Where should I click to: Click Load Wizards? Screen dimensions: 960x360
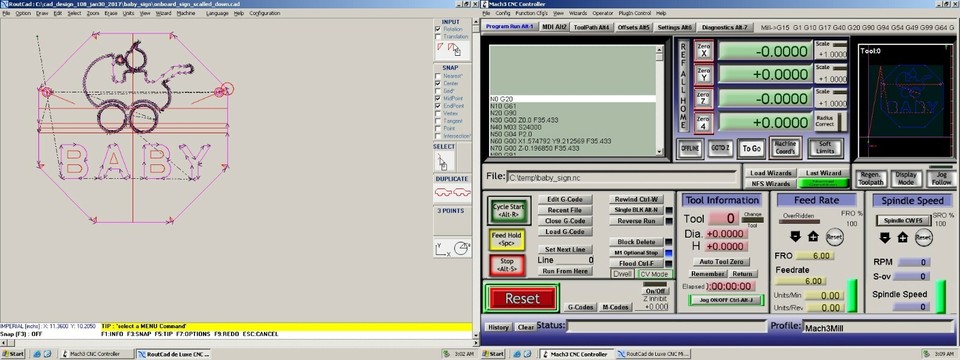pyautogui.click(x=770, y=173)
